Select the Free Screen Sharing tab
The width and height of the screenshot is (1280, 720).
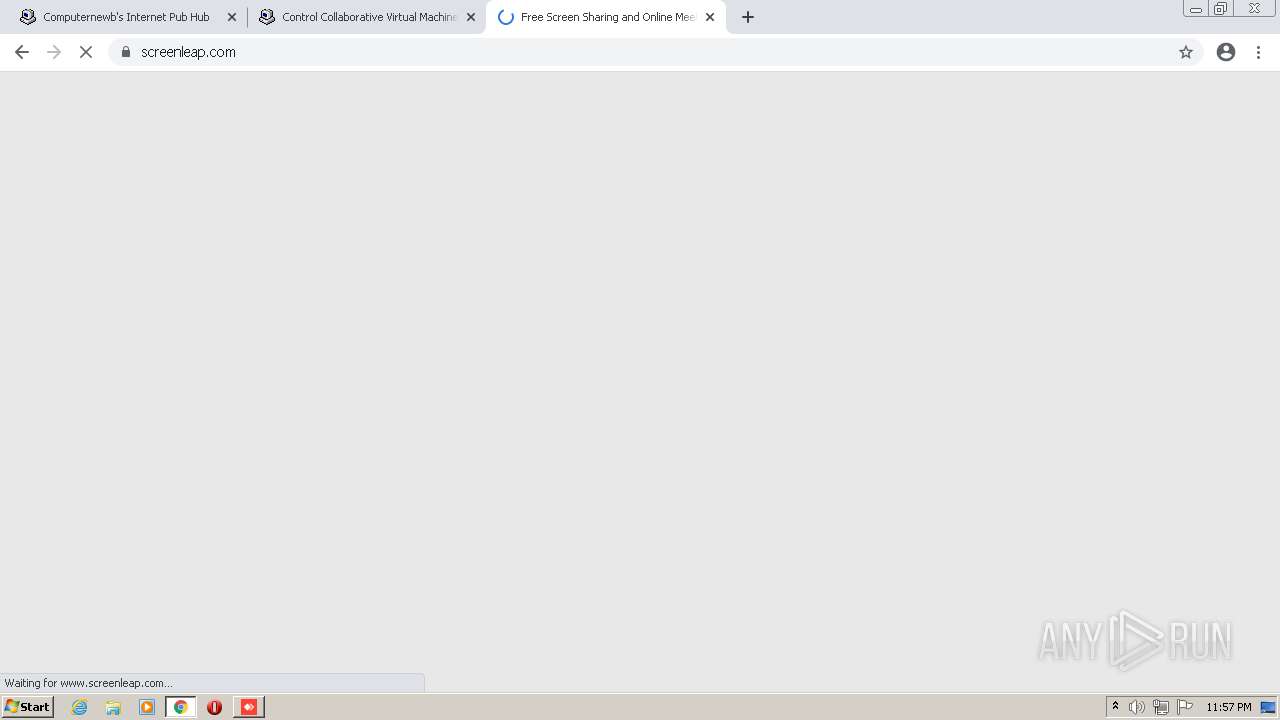coord(605,17)
